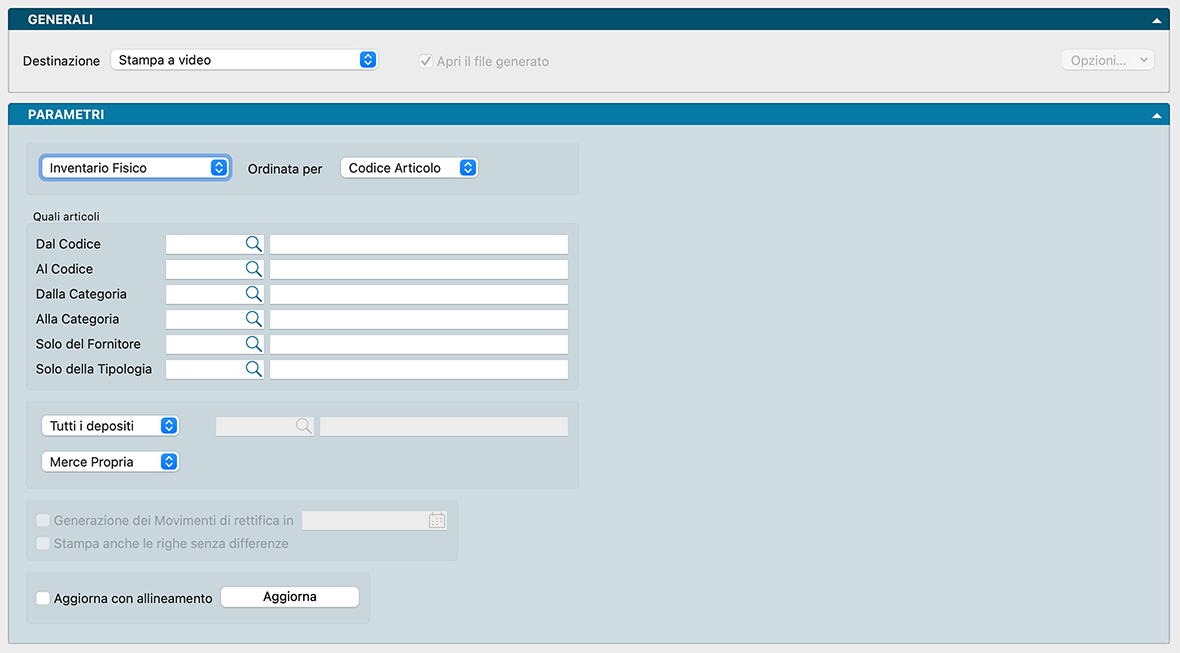The height and width of the screenshot is (653, 1180).
Task: Collapse the Parametri section triangle
Action: tap(1156, 115)
